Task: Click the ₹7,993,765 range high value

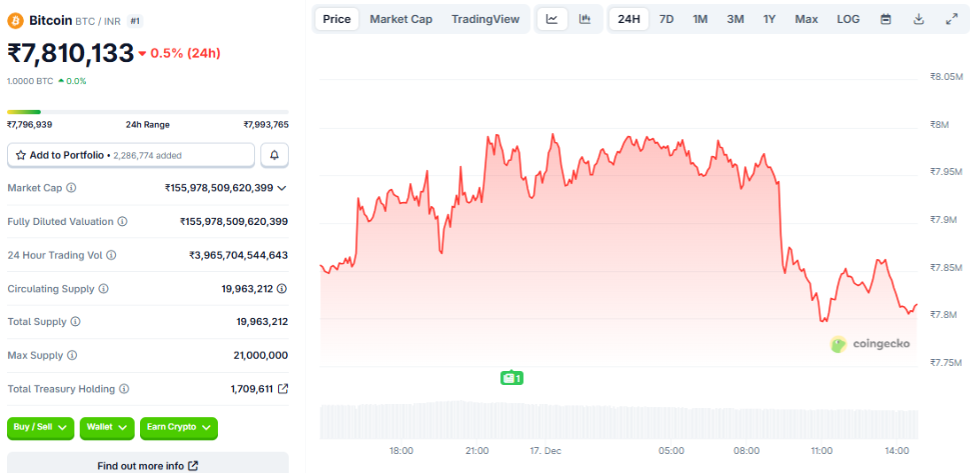Action: coord(266,124)
